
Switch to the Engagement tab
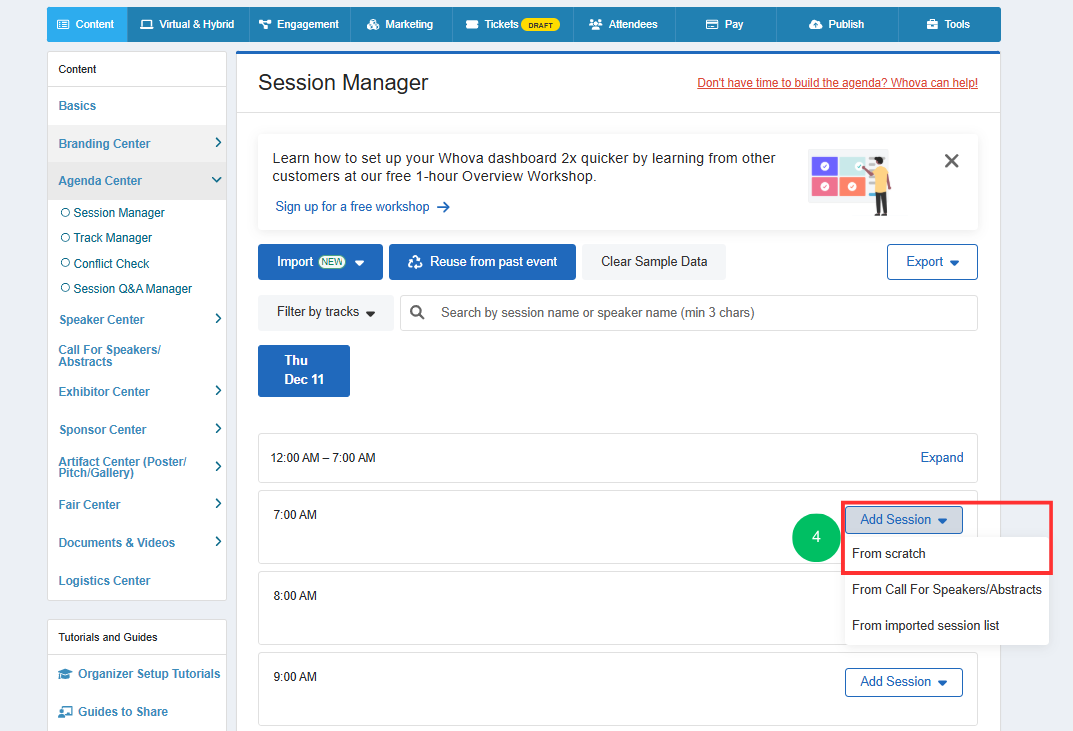299,25
